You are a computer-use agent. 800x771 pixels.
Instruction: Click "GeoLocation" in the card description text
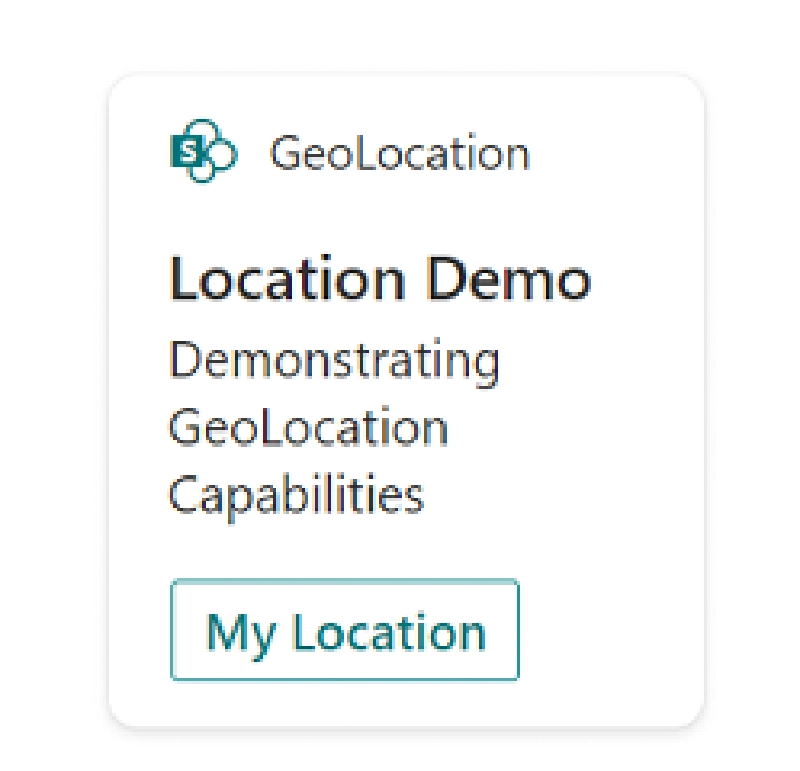click(x=308, y=428)
